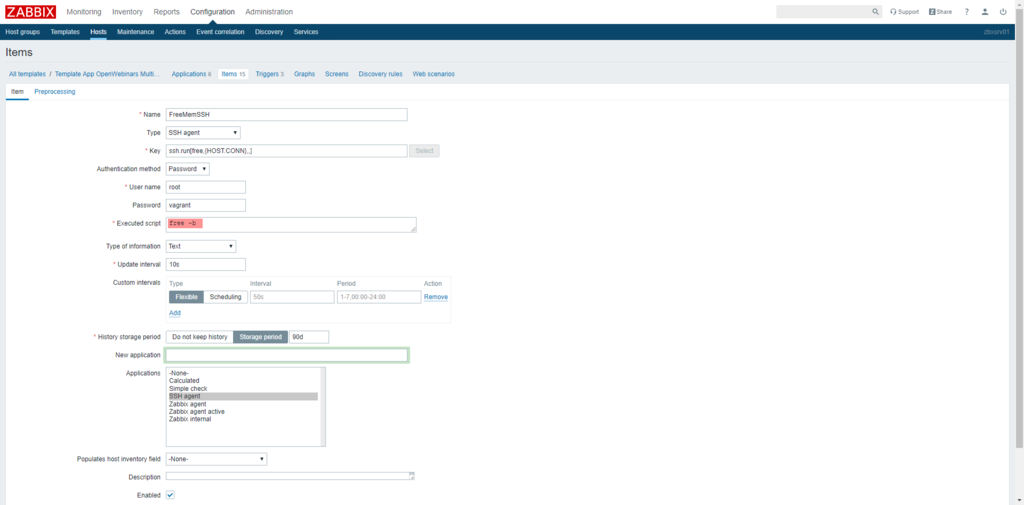This screenshot has width=1024, height=505.
Task: Click the search magnifier icon
Action: pyautogui.click(x=875, y=12)
